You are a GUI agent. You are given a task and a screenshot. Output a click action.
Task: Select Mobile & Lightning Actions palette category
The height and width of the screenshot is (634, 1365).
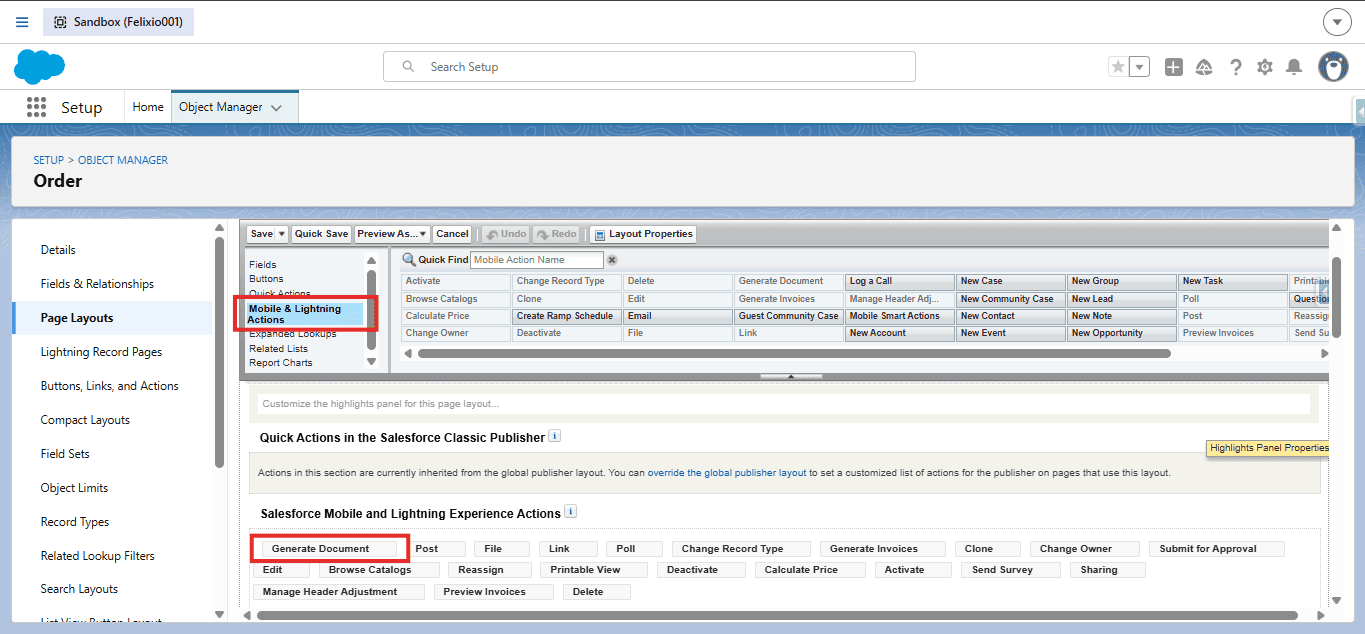305,314
